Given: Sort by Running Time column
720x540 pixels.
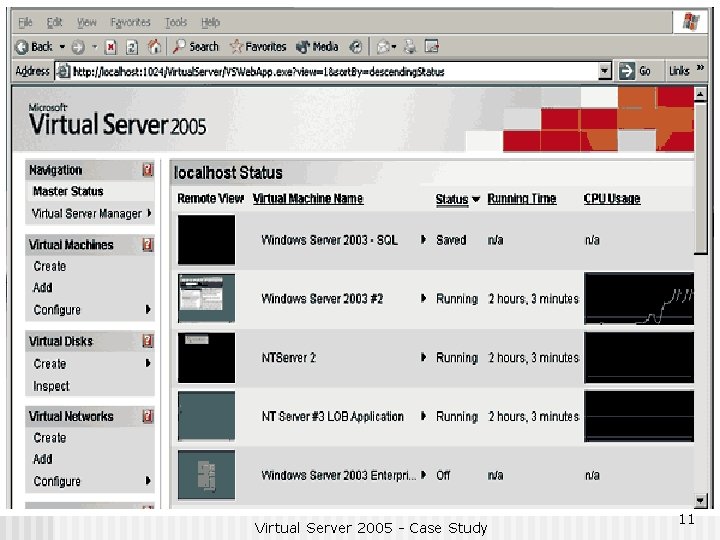Looking at the screenshot, I should coord(522,199).
